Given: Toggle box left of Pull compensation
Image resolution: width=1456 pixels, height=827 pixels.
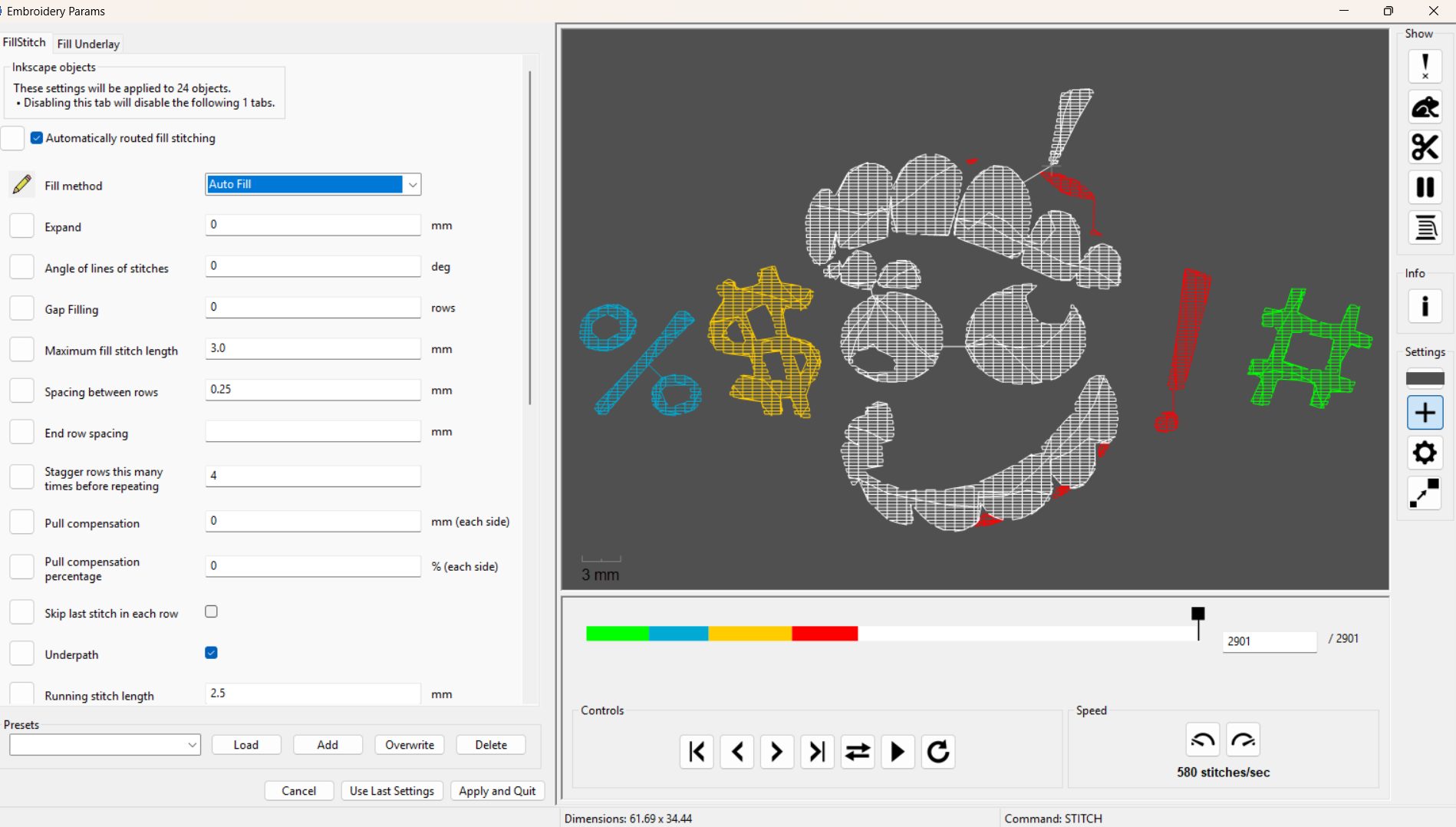Looking at the screenshot, I should coord(22,522).
